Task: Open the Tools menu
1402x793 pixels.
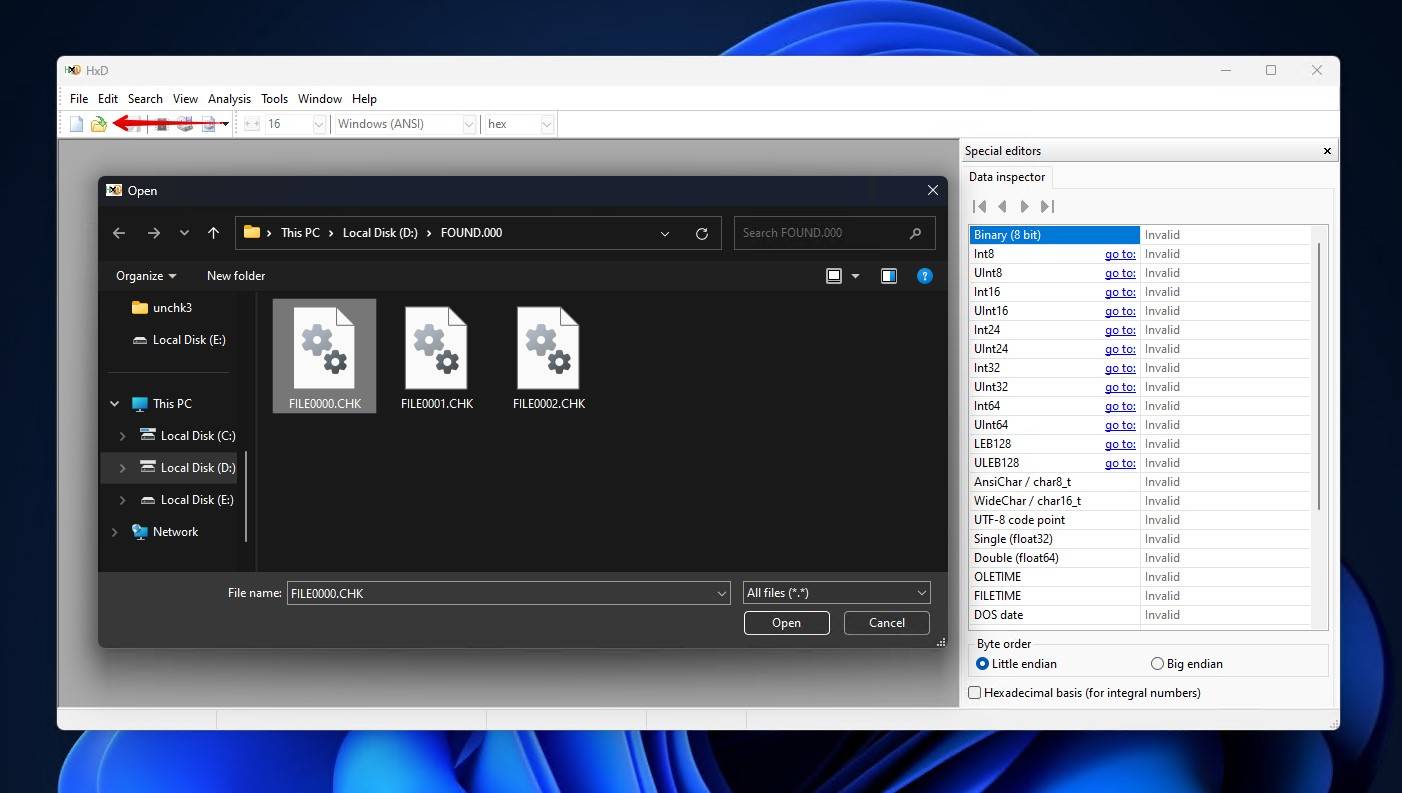Action: click(274, 98)
